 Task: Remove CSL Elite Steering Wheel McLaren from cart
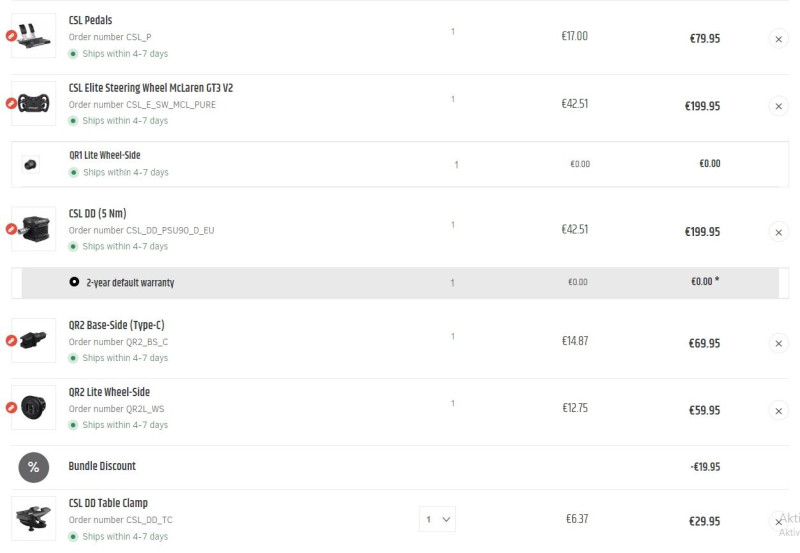779,106
